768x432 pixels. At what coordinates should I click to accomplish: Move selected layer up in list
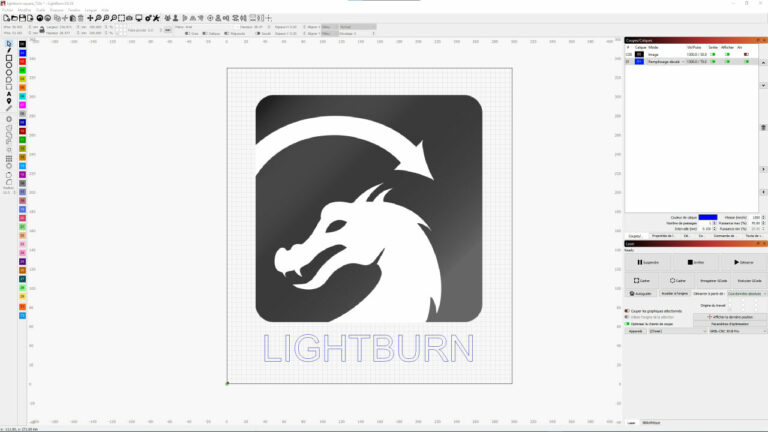tap(763, 63)
